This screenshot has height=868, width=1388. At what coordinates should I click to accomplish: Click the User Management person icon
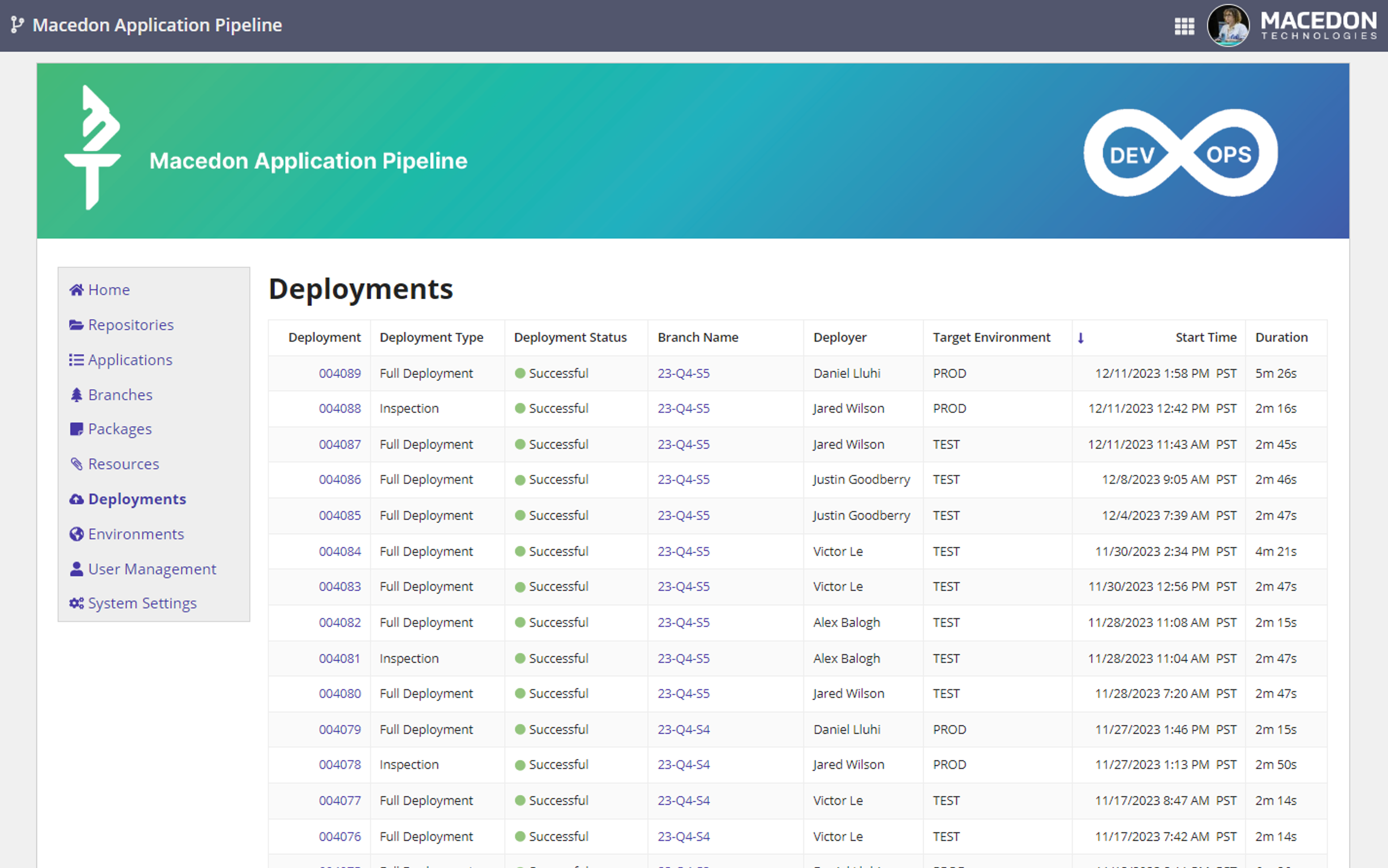tap(76, 569)
